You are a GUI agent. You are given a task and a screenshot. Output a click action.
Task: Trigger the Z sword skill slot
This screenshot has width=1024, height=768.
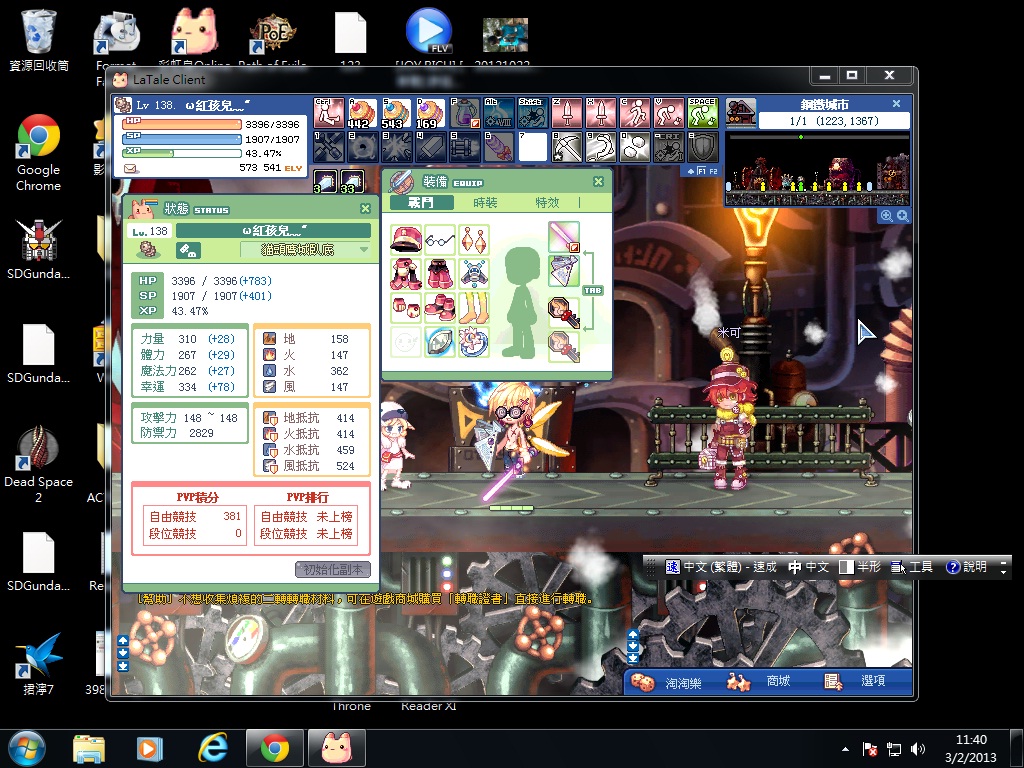pyautogui.click(x=567, y=113)
